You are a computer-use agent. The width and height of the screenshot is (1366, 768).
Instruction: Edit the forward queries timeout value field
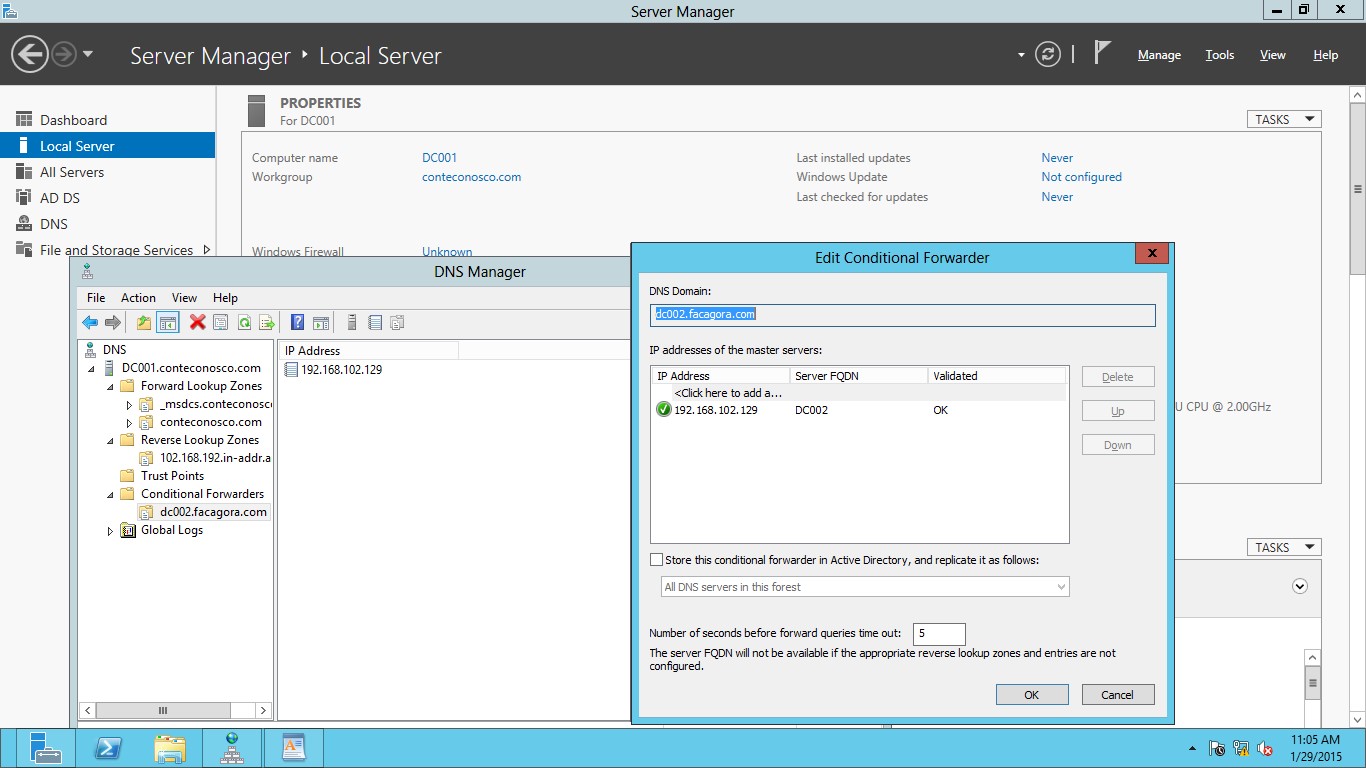click(938, 633)
